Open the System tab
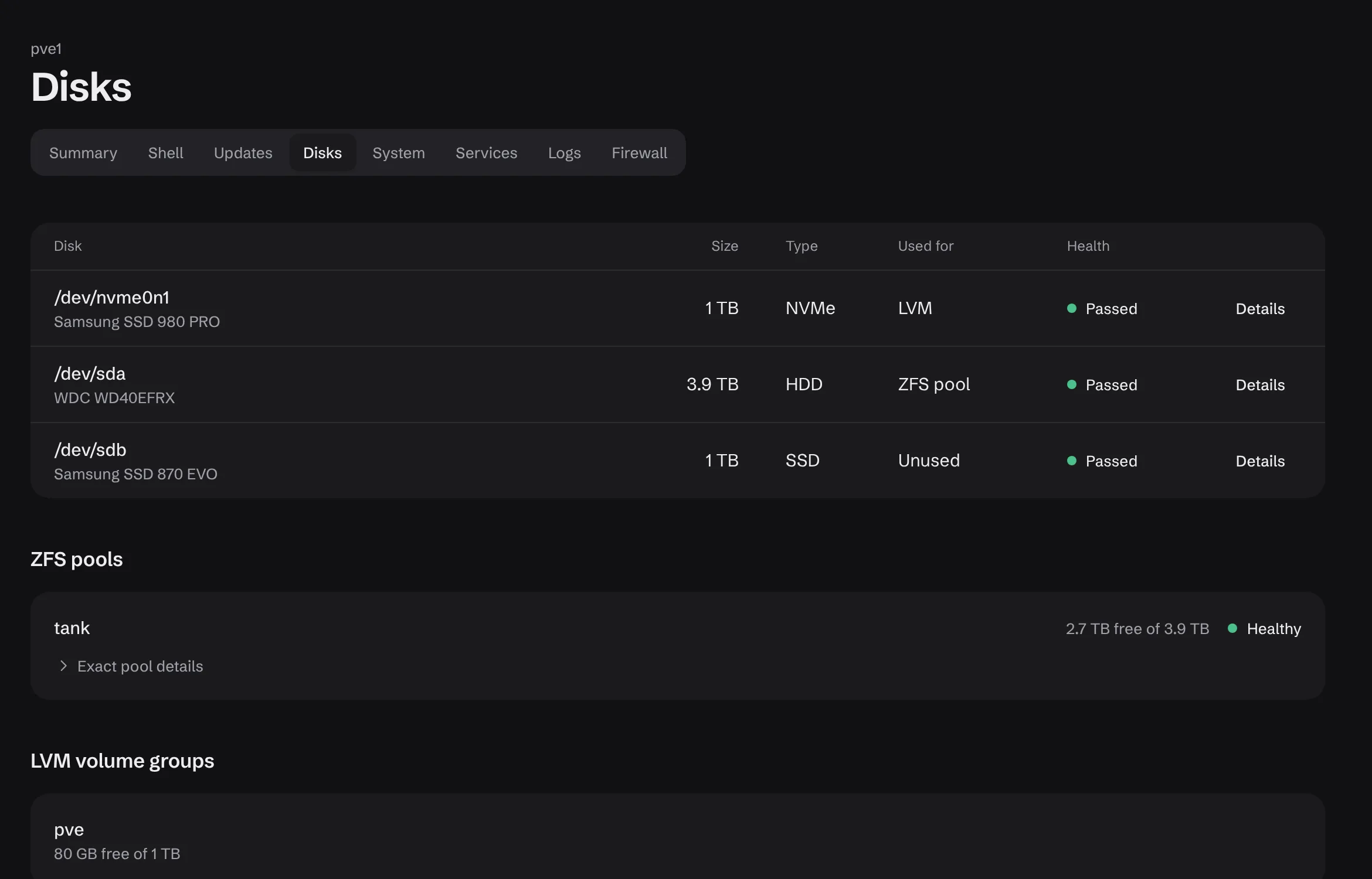The image size is (1372, 879). 399,153
